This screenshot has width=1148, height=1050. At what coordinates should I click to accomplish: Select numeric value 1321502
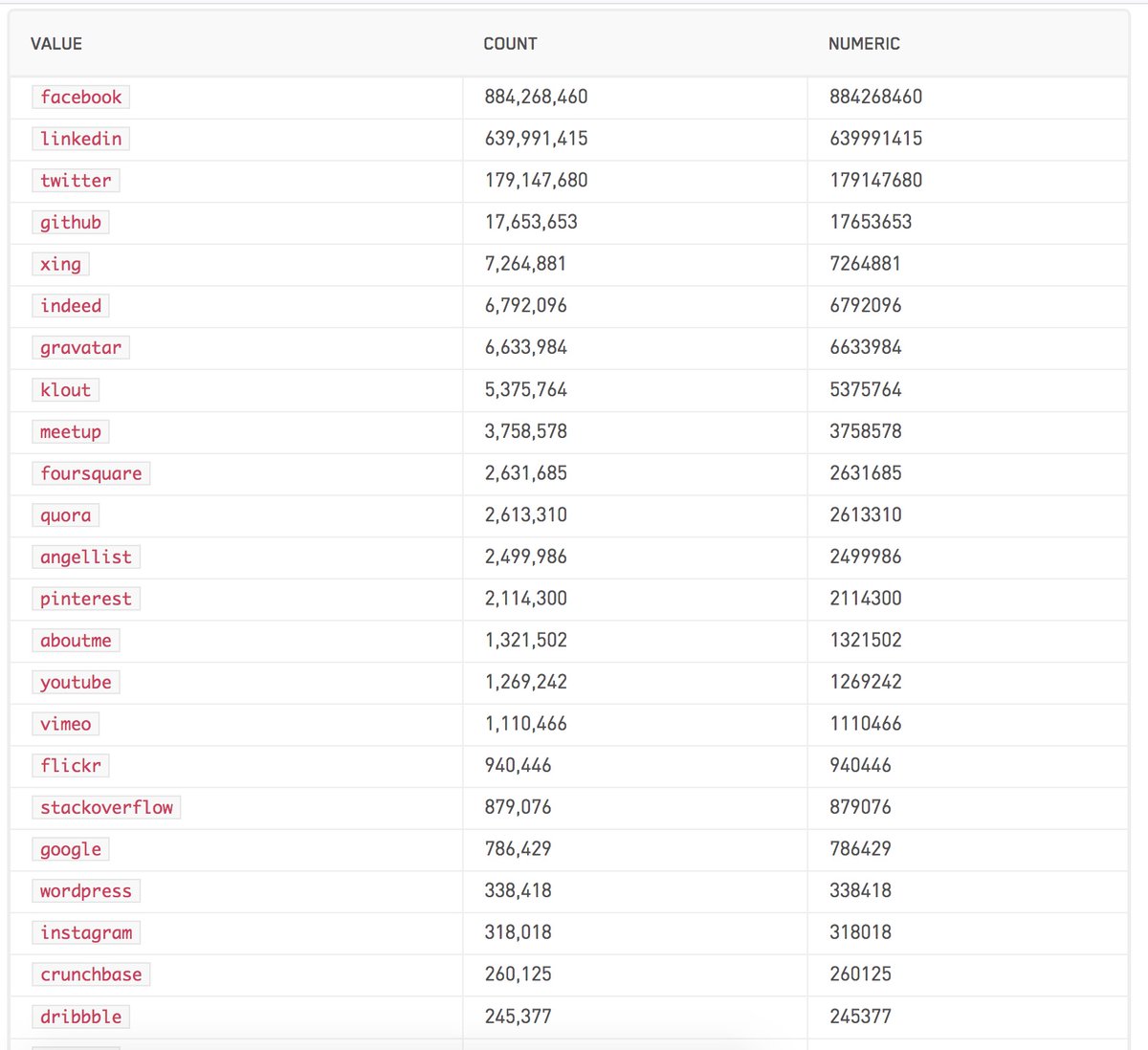point(865,641)
